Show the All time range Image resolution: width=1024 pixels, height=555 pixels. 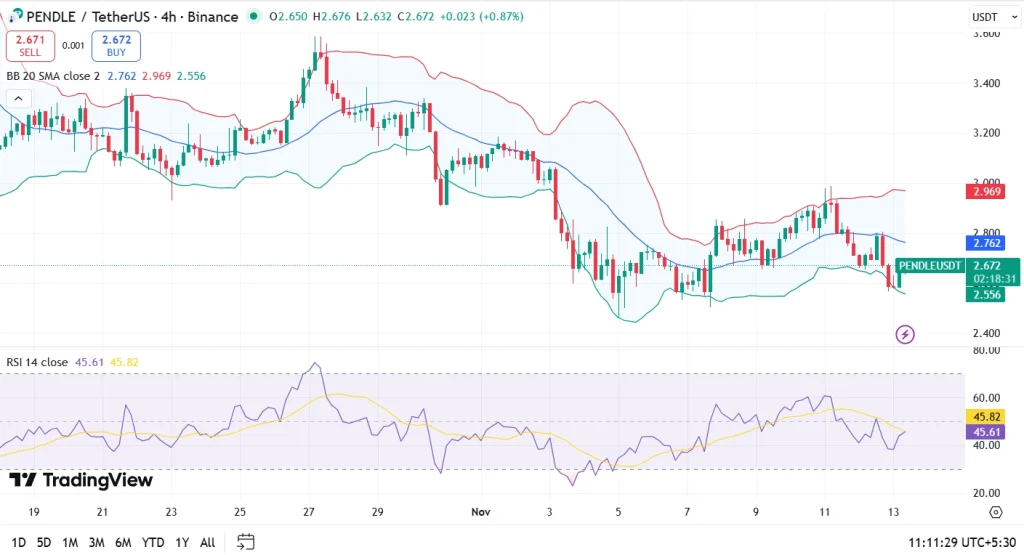[x=208, y=542]
